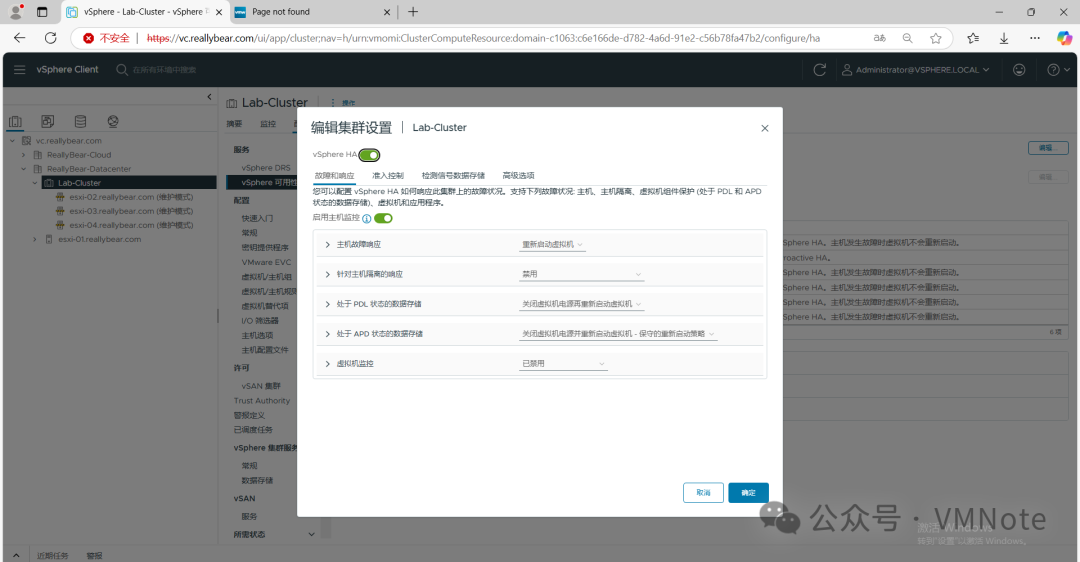The image size is (1080, 562).
Task: Switch to the 检测信号数据存储 tab
Action: (453, 176)
